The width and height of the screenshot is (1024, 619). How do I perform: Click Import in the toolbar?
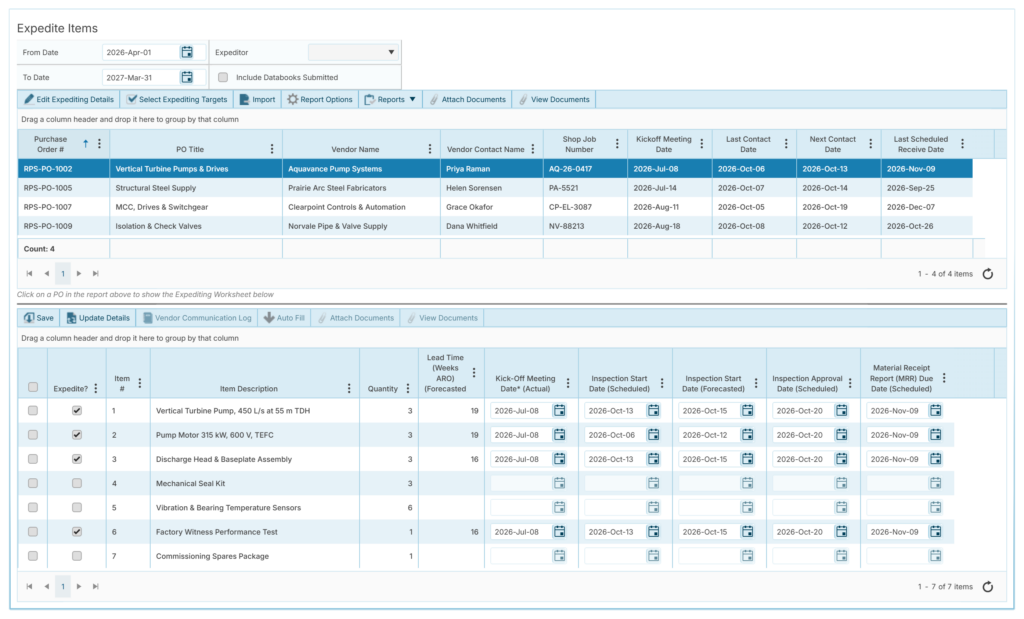257,99
